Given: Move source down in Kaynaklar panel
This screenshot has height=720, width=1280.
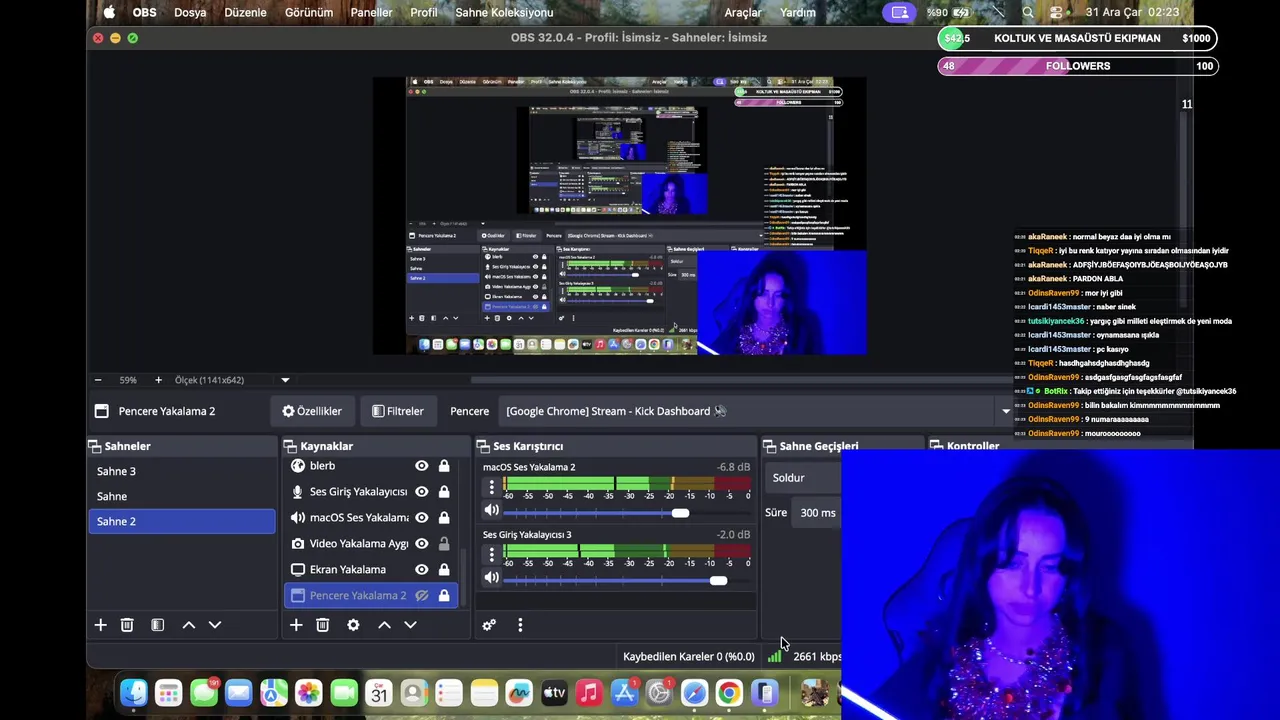Looking at the screenshot, I should coord(410,625).
